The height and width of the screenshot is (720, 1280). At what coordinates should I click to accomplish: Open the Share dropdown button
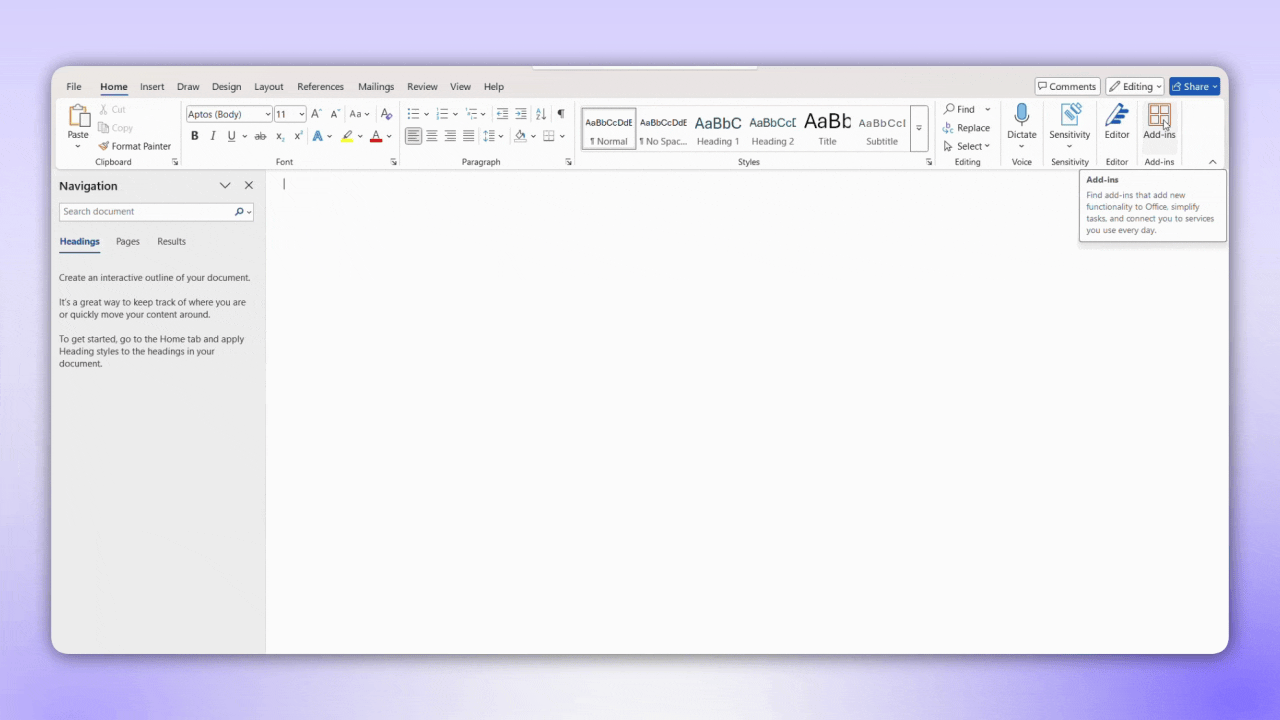tap(1195, 87)
